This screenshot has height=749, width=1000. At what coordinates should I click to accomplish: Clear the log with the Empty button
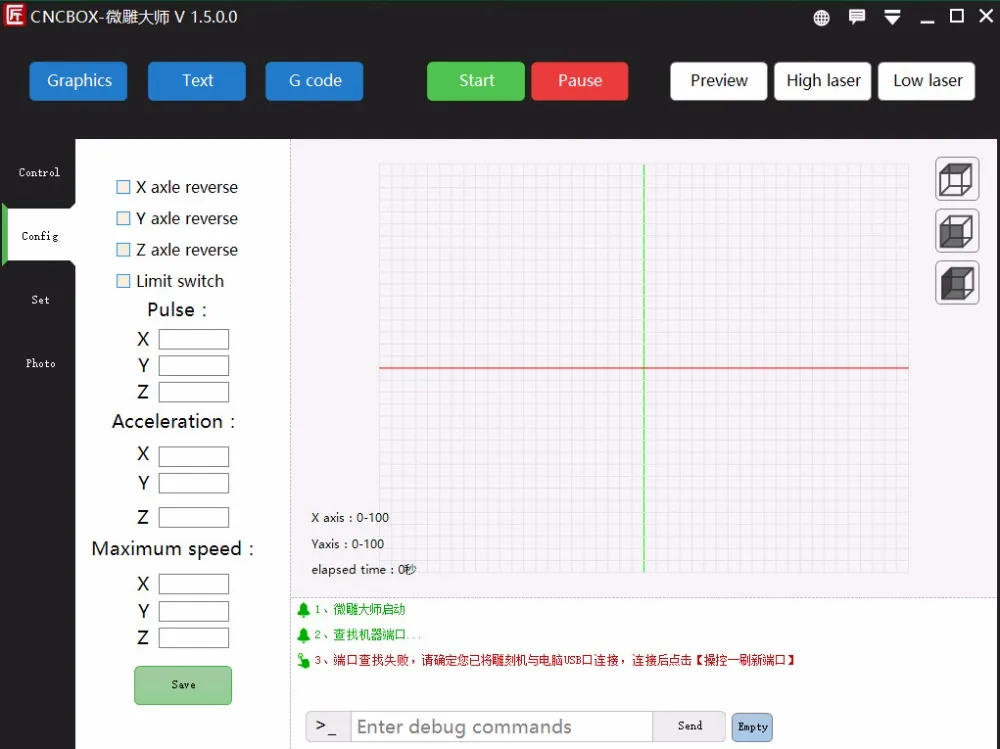(752, 727)
